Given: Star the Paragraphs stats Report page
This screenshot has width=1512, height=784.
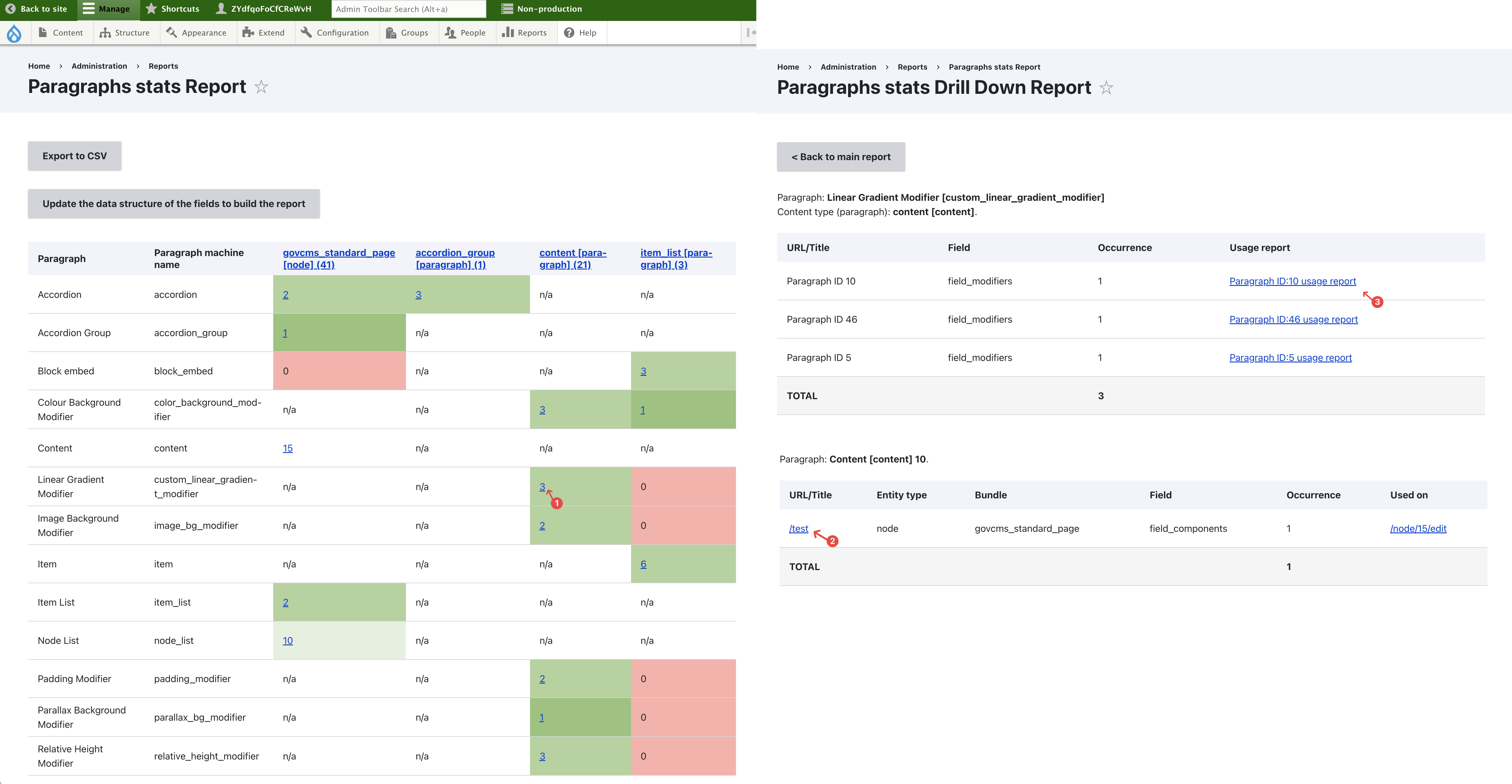Looking at the screenshot, I should coord(261,87).
